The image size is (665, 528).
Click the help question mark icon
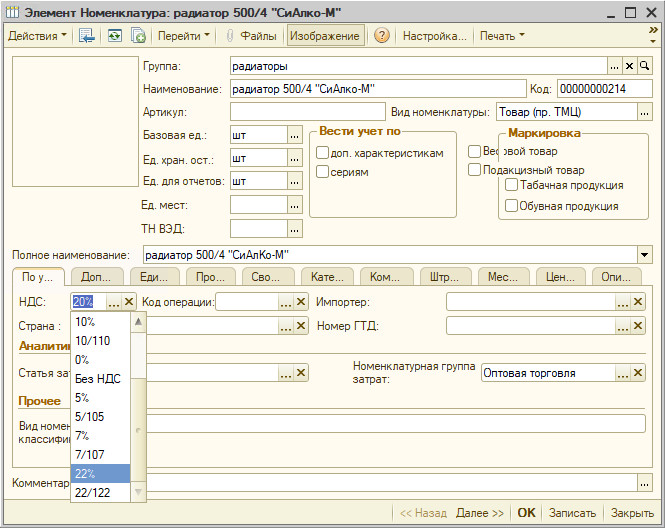coord(381,36)
